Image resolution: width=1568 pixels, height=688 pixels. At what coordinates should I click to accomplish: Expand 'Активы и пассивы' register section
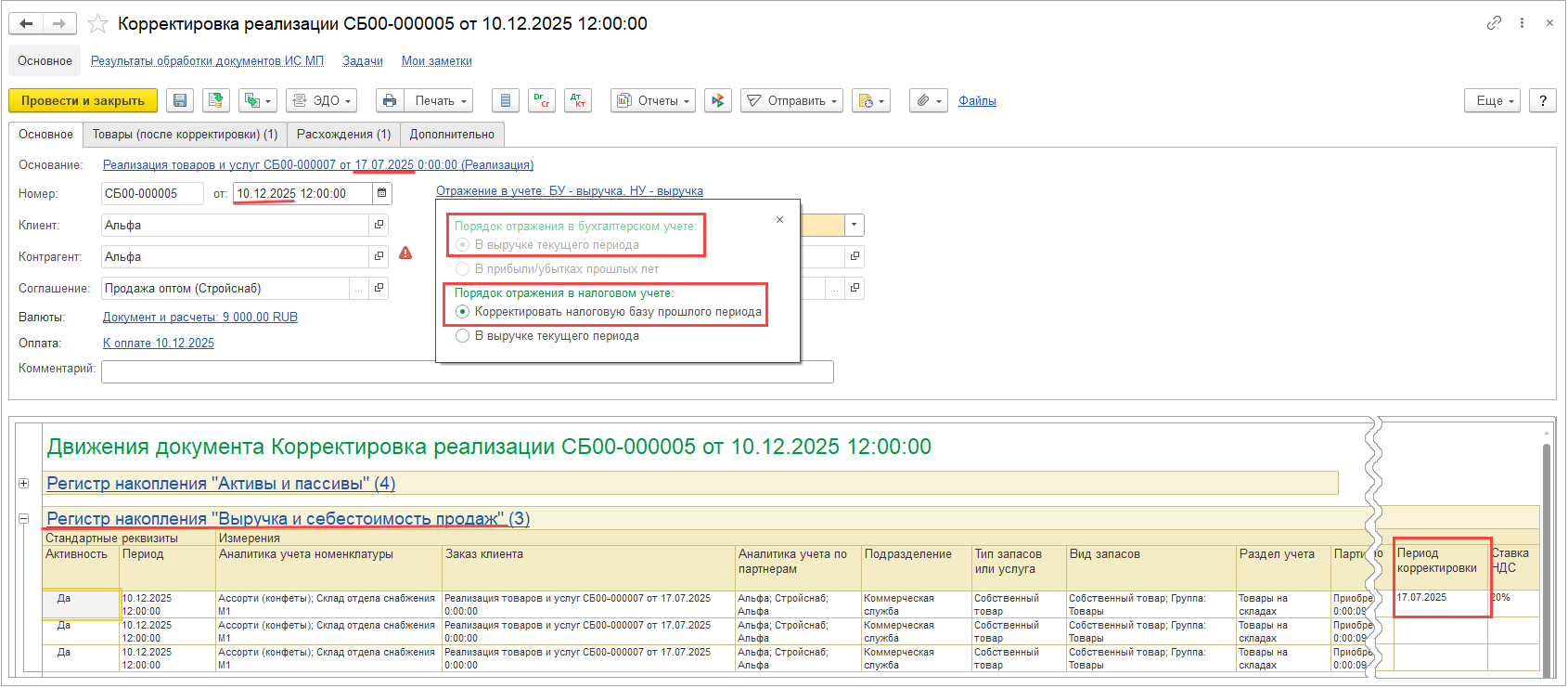pyautogui.click(x=24, y=484)
